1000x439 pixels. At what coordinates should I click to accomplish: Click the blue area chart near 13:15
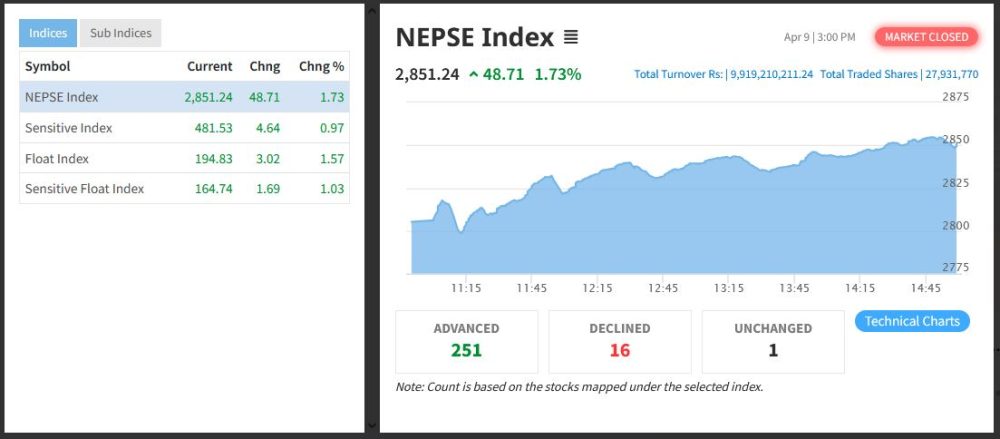[x=728, y=220]
